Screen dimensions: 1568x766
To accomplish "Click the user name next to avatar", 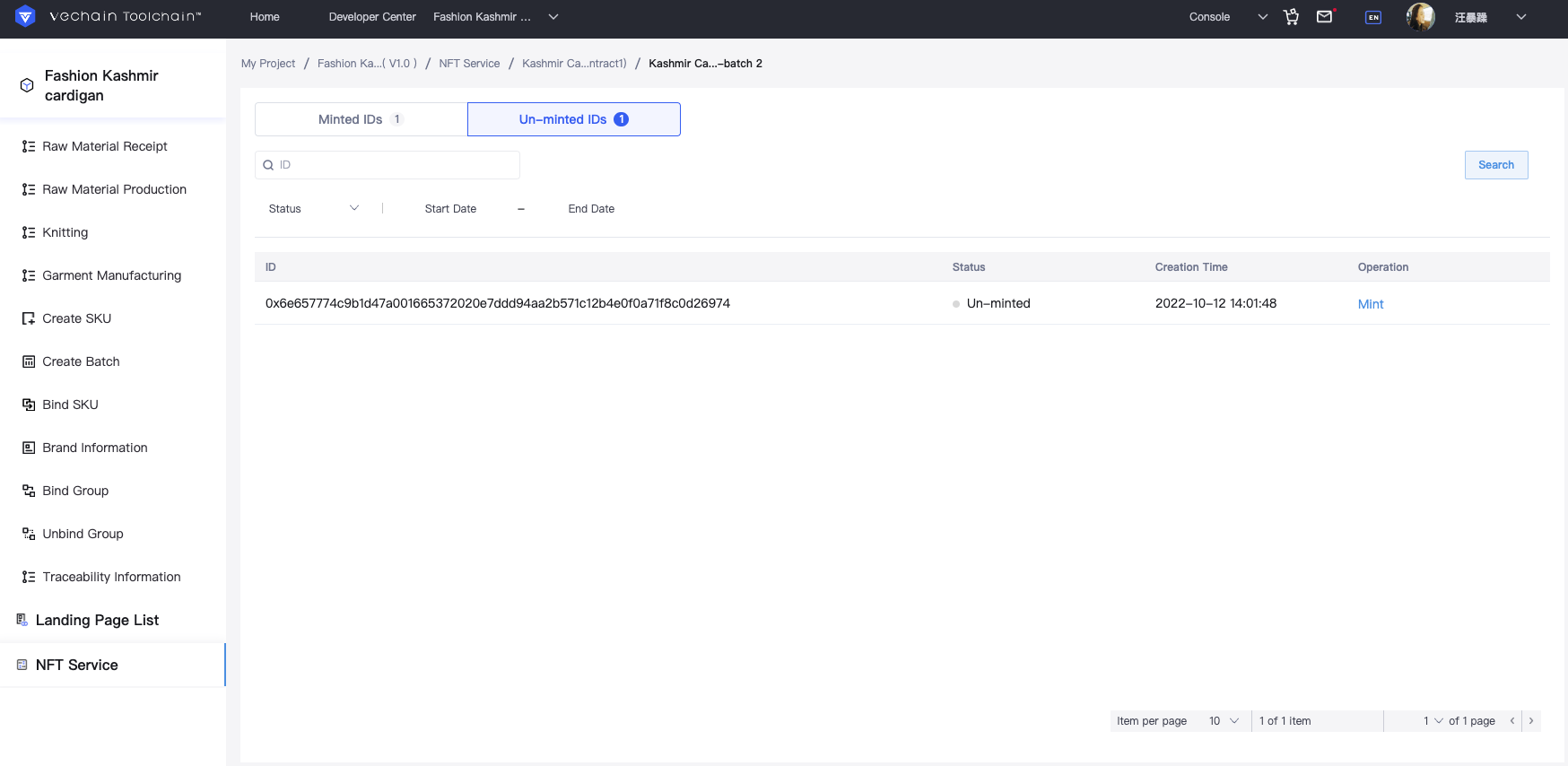I will pos(1471,17).
